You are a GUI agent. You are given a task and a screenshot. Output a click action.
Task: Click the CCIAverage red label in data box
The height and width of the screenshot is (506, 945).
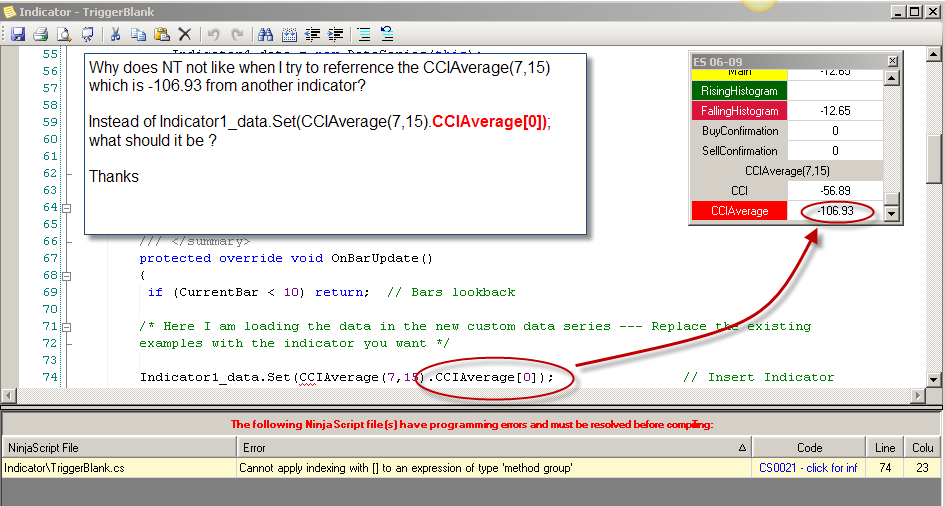[739, 211]
